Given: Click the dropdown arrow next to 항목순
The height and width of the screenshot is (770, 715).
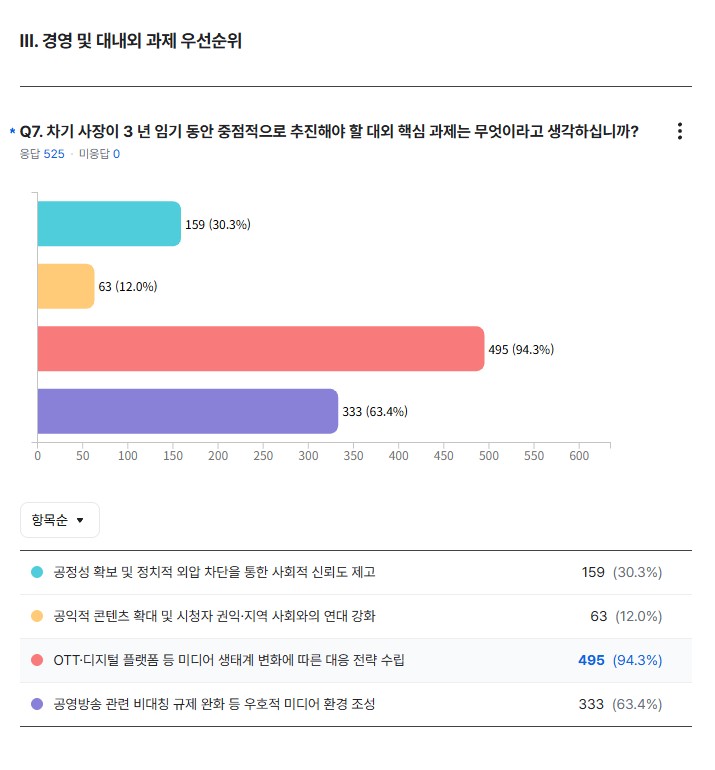Looking at the screenshot, I should click(80, 520).
